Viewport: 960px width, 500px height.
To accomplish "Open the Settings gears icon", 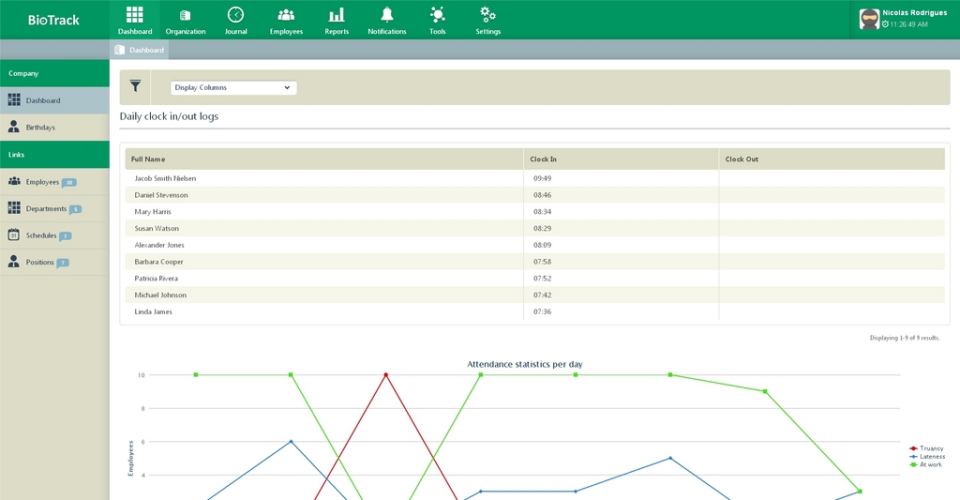I will coord(488,15).
